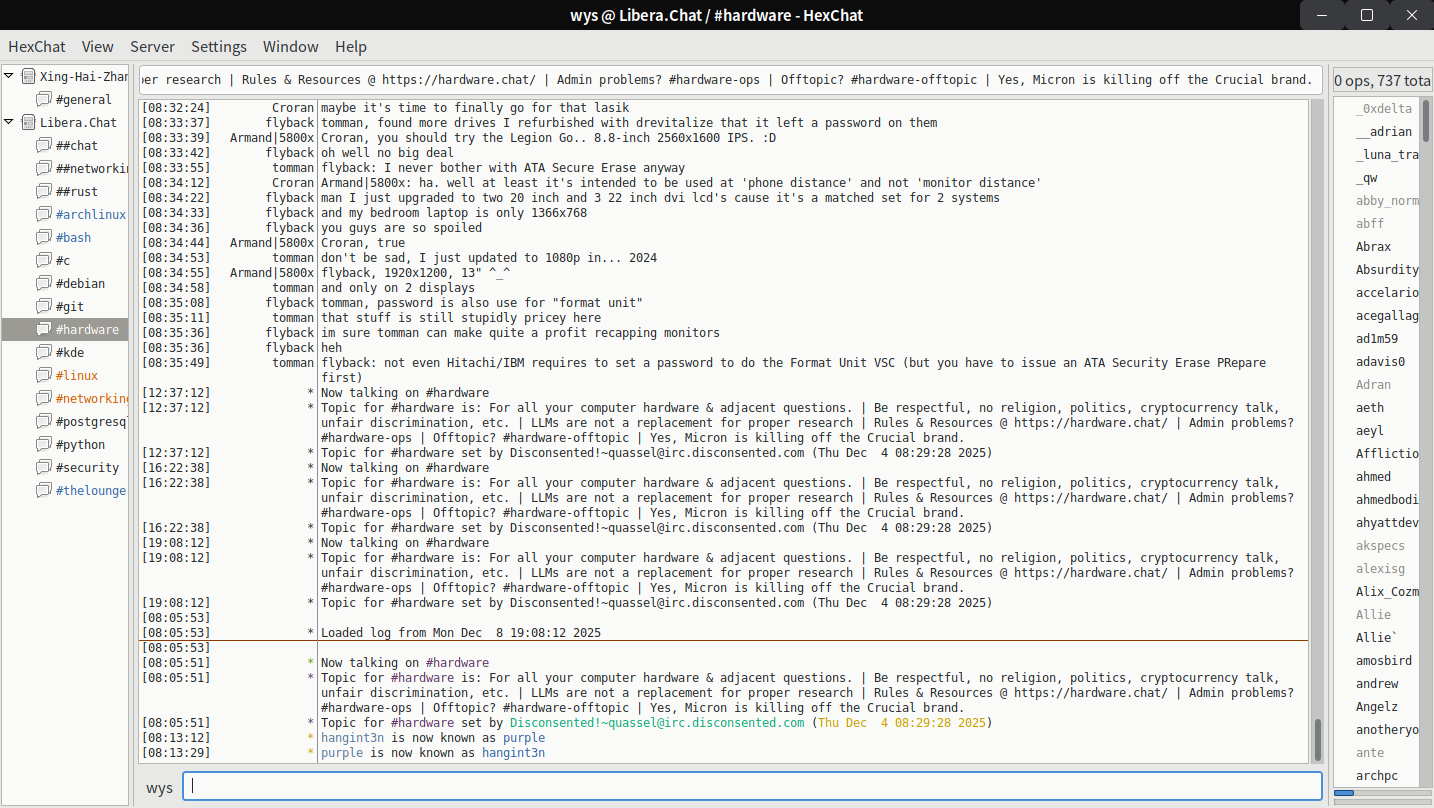Select user Abrax in the user list

(1373, 247)
